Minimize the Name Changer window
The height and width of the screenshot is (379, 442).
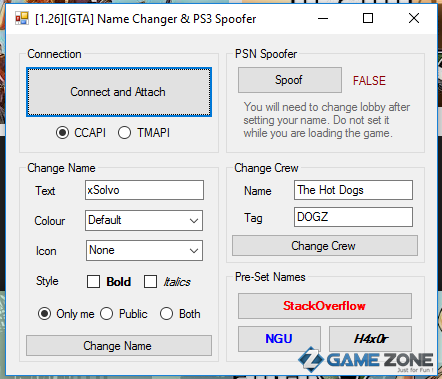tap(323, 18)
